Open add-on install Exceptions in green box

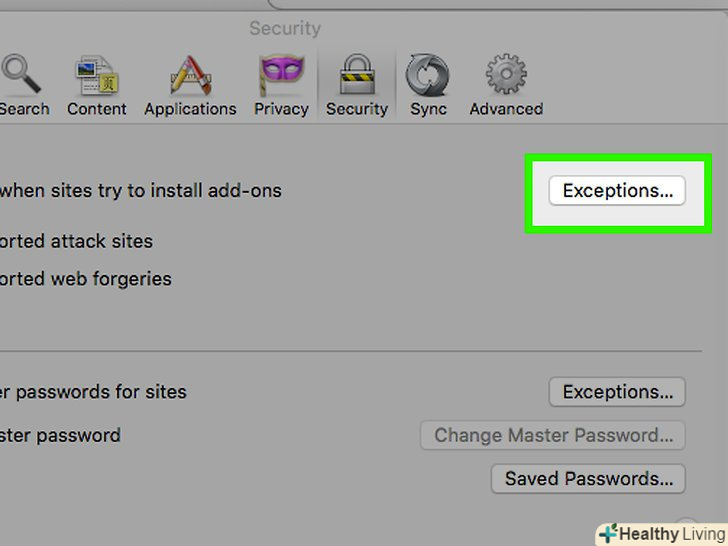pos(617,191)
